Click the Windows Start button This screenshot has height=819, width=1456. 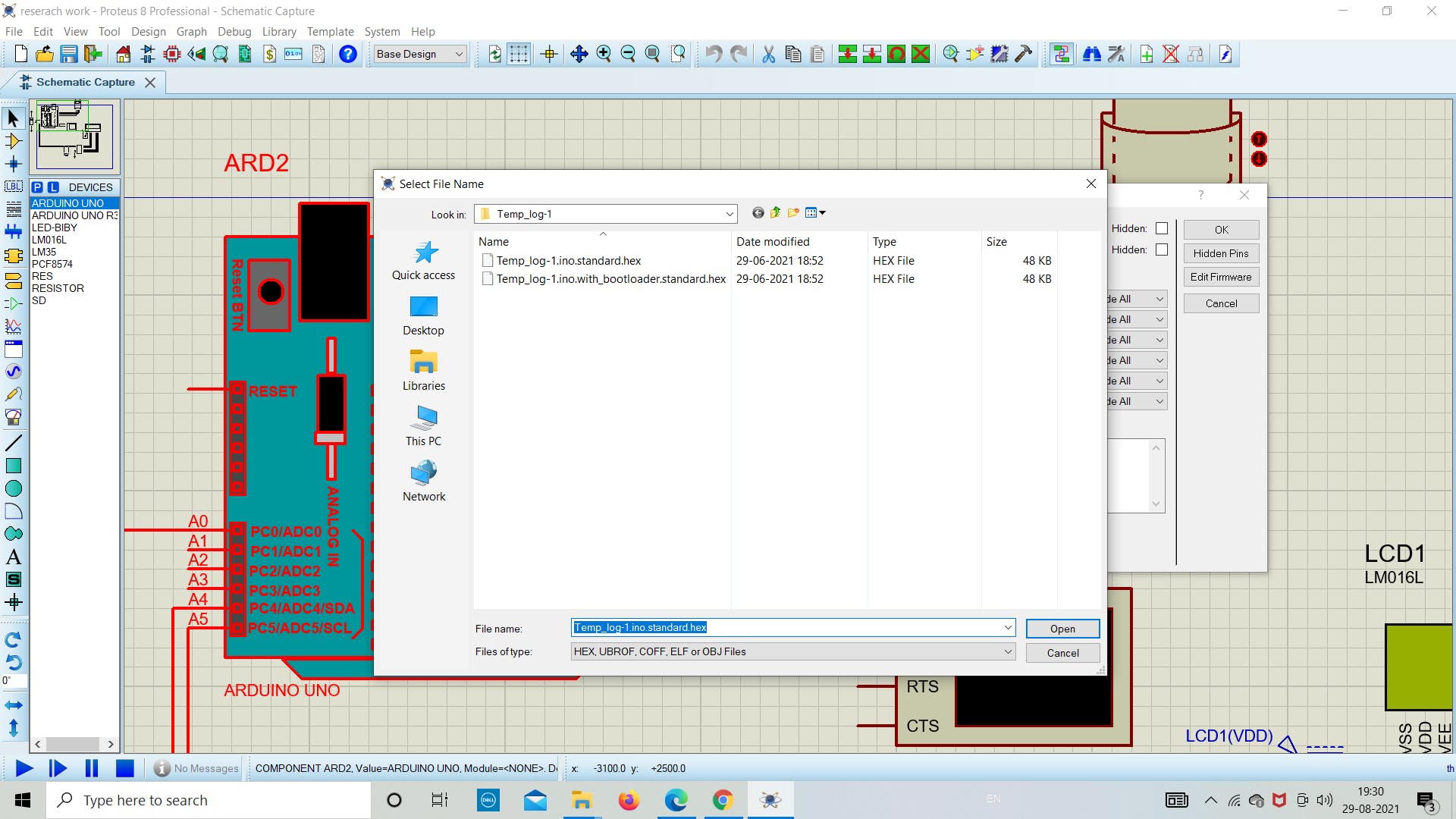23,800
